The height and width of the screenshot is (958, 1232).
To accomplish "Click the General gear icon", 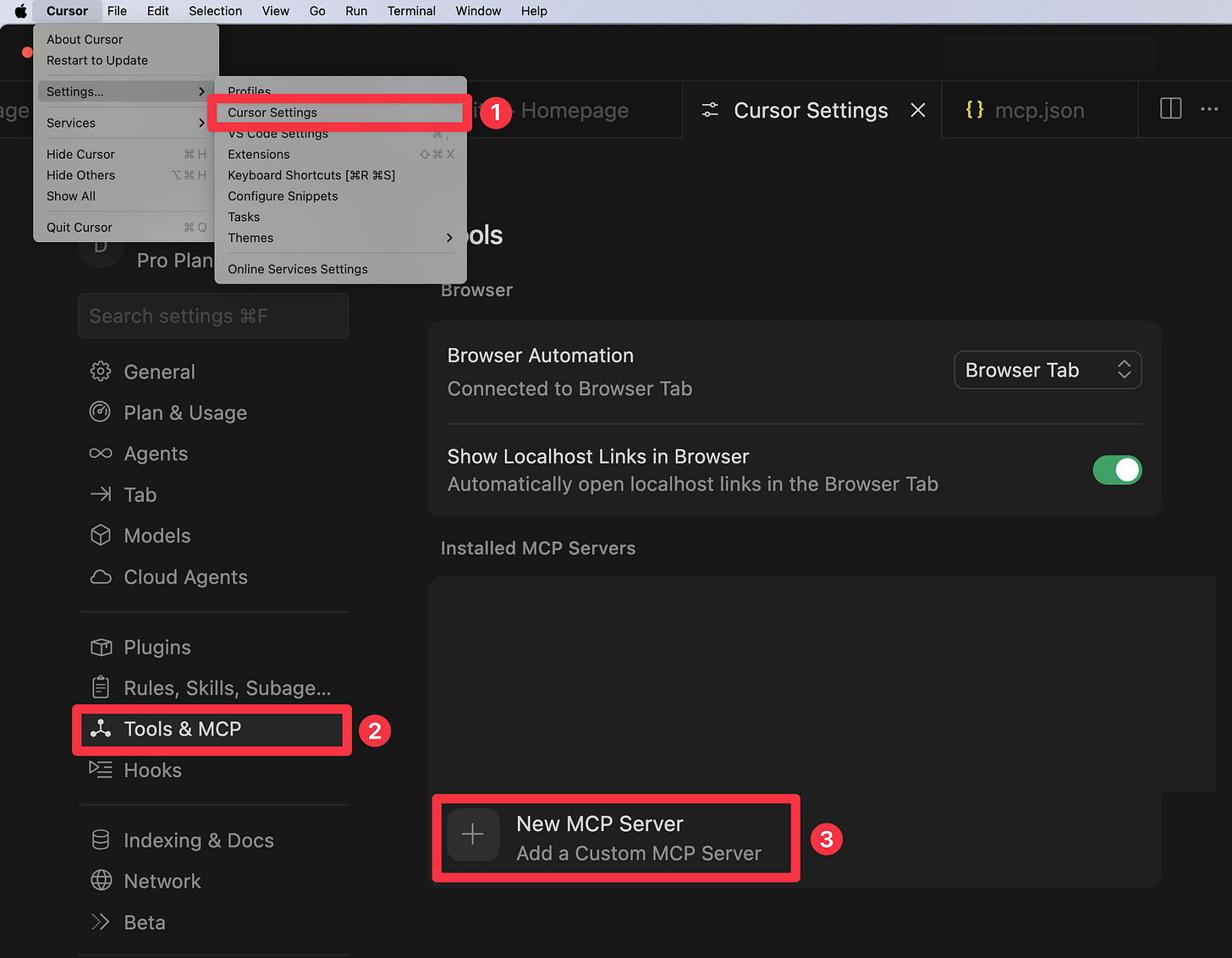I will 101,372.
